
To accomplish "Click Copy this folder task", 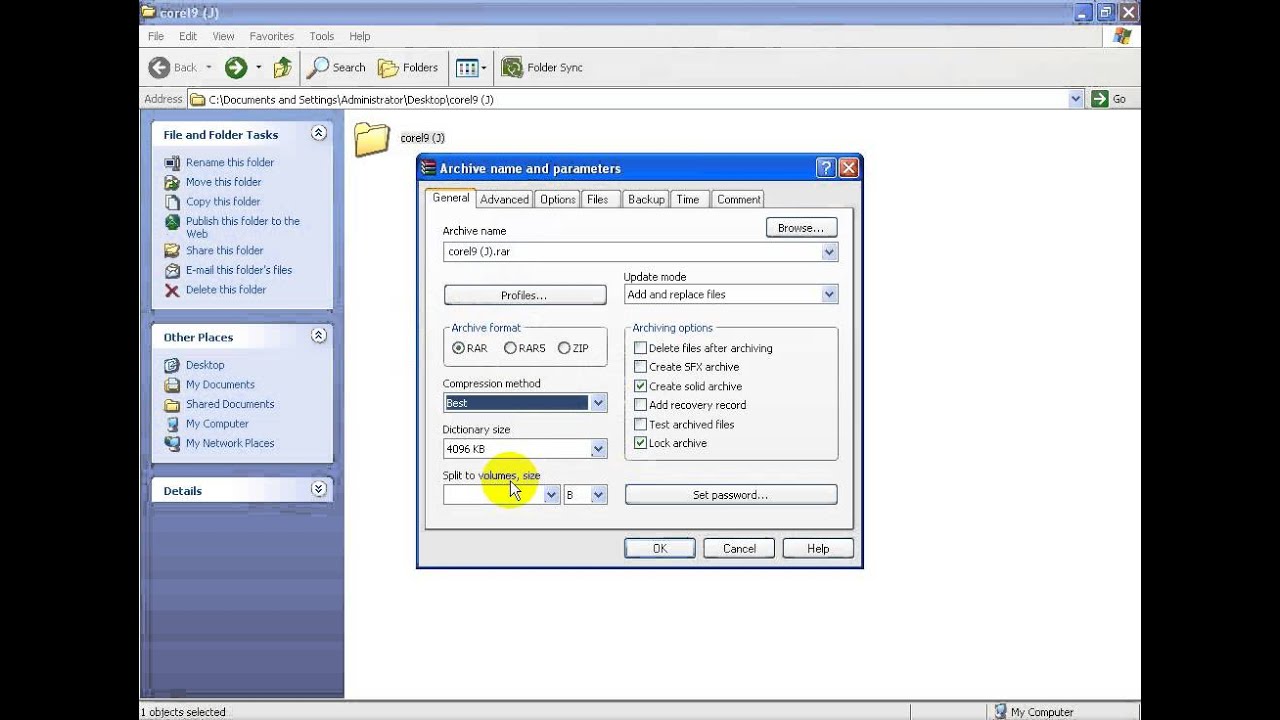I will [223, 201].
